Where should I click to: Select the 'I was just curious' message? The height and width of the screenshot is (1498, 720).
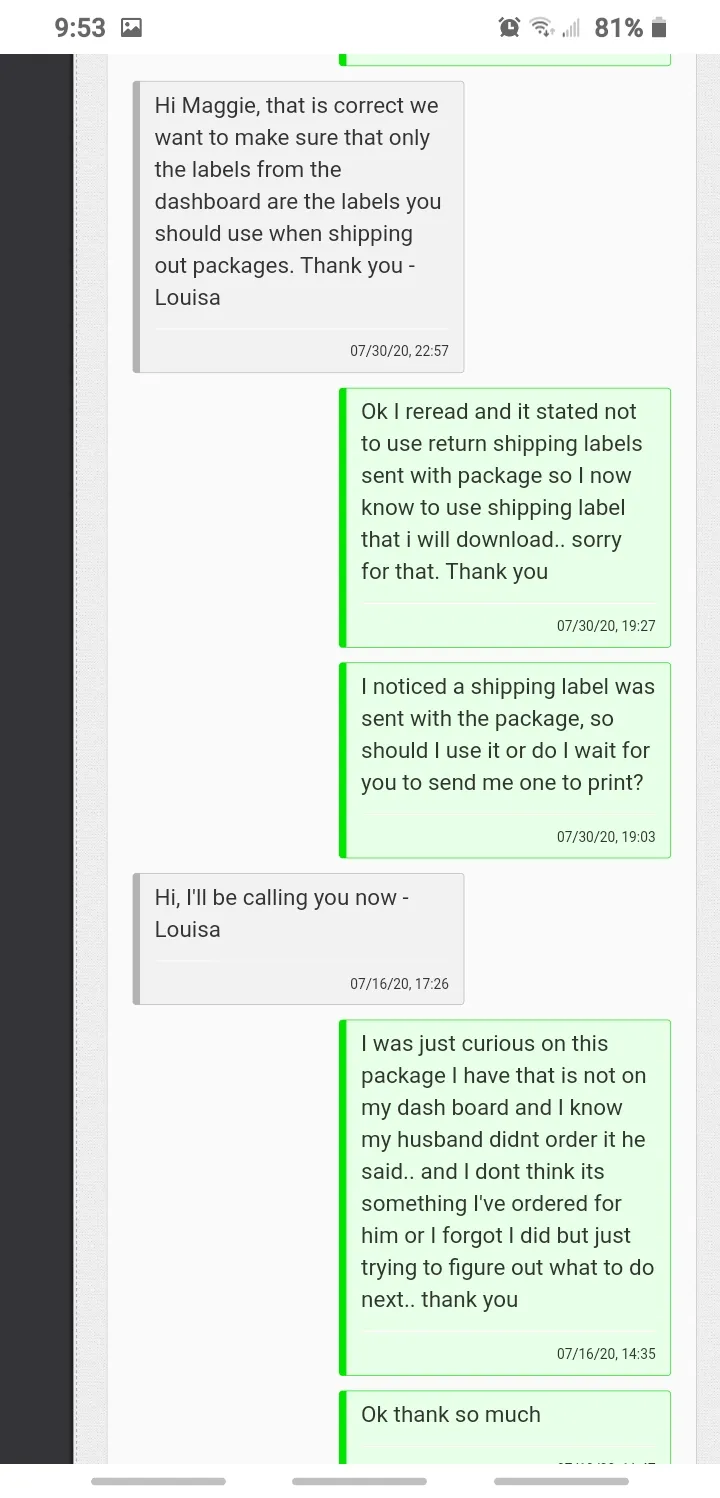tap(505, 1197)
